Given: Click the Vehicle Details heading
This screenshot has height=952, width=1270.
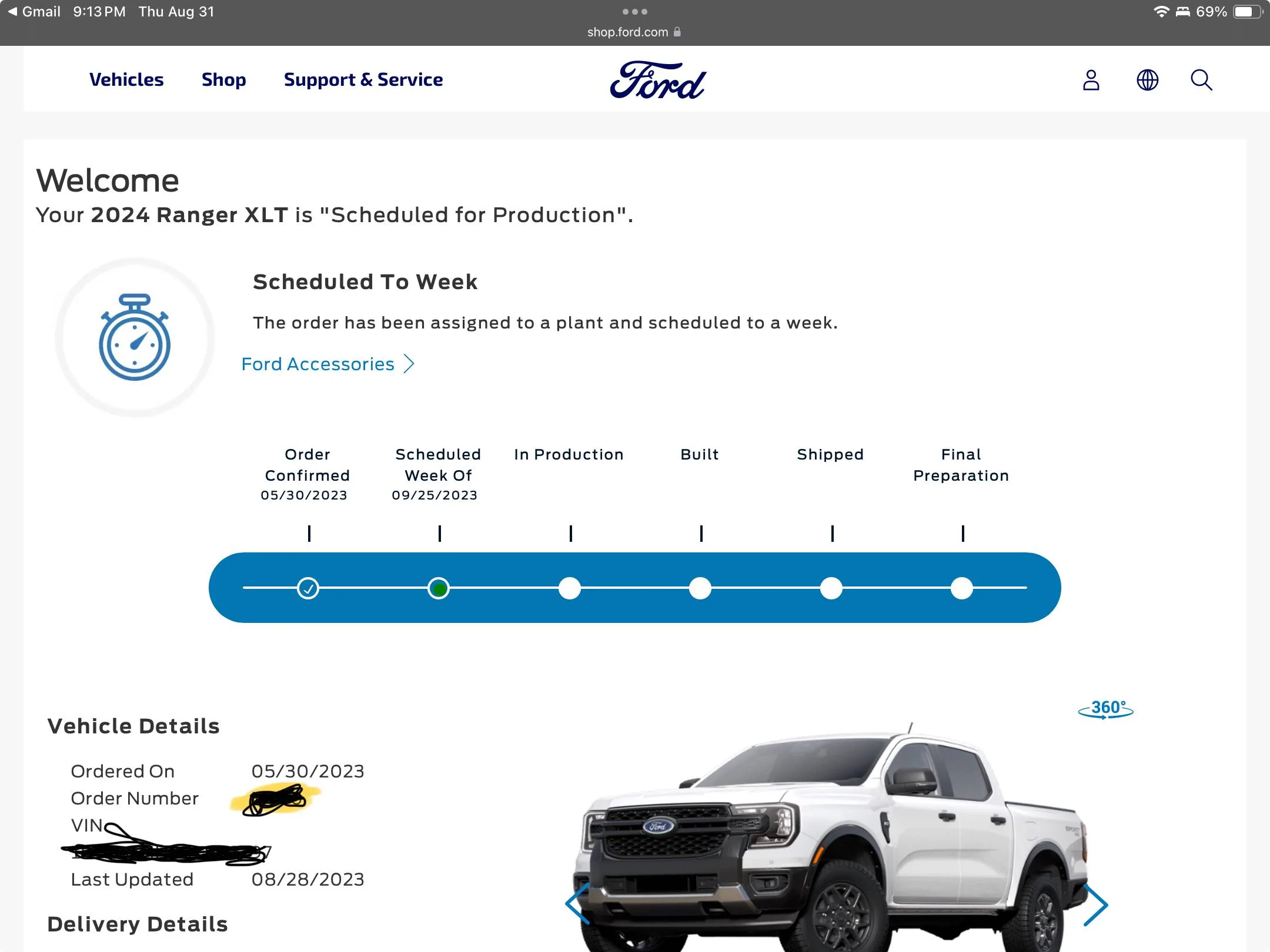Looking at the screenshot, I should [x=133, y=727].
